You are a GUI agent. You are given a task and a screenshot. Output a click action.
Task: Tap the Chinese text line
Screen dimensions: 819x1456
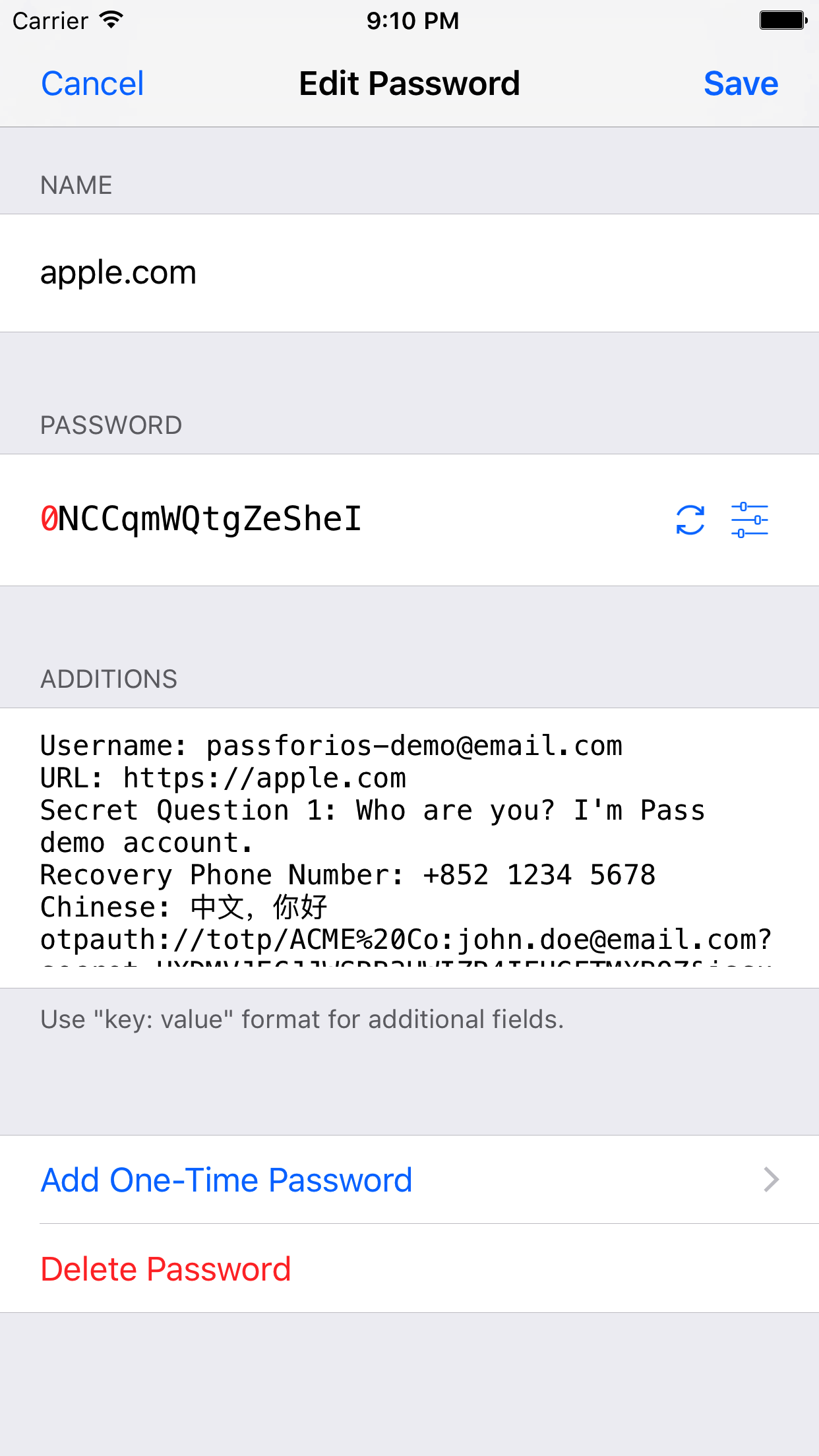click(183, 907)
